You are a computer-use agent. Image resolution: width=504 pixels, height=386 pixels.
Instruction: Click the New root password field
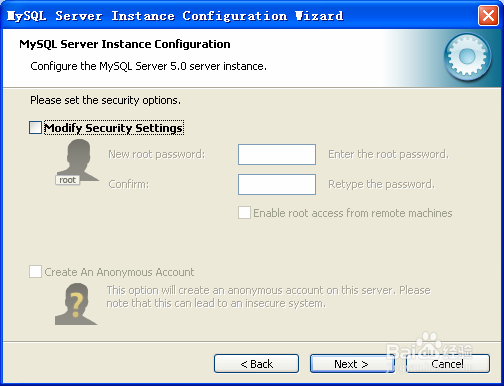pos(277,154)
